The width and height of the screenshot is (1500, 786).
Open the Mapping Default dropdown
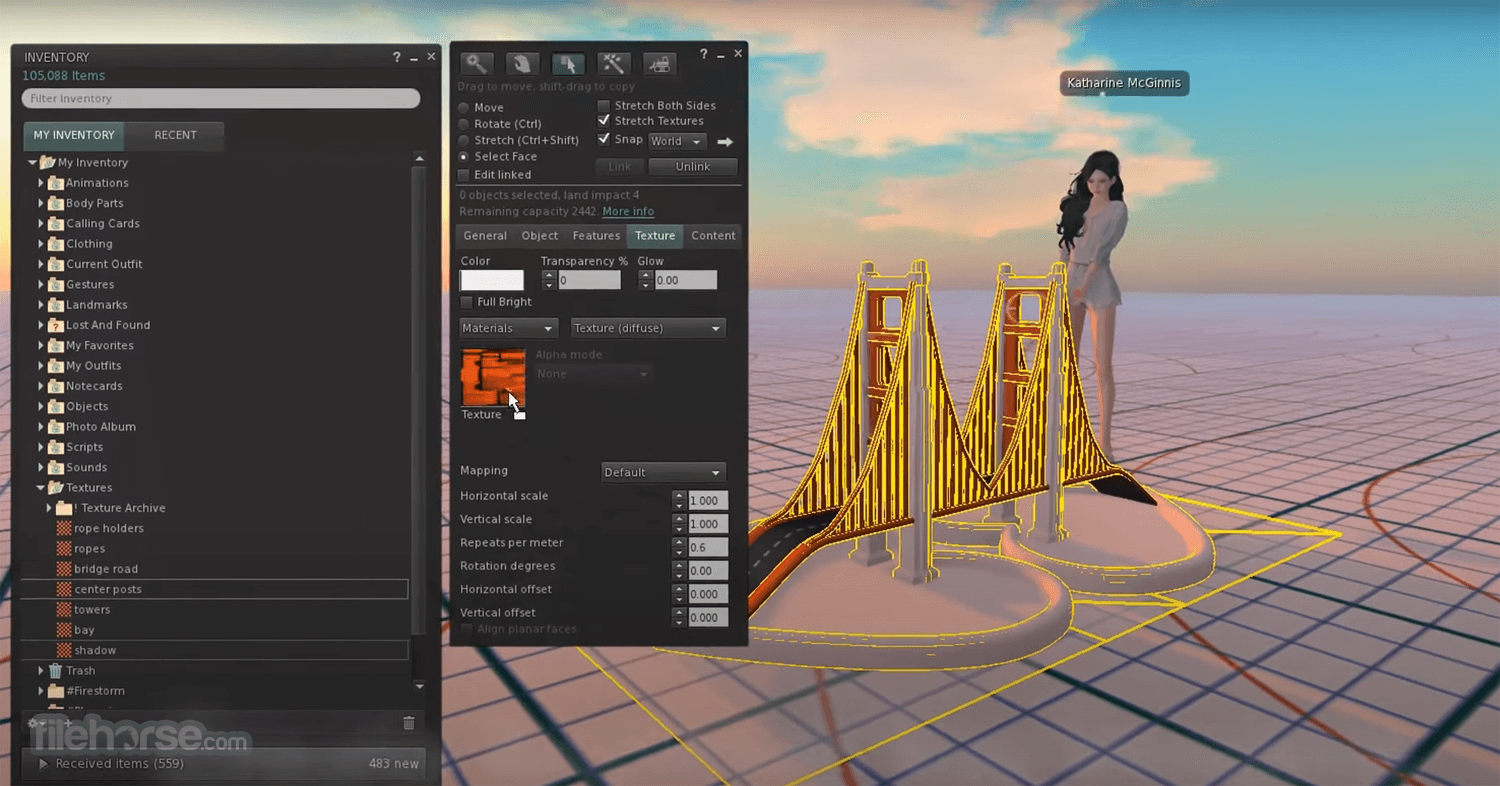click(x=663, y=472)
